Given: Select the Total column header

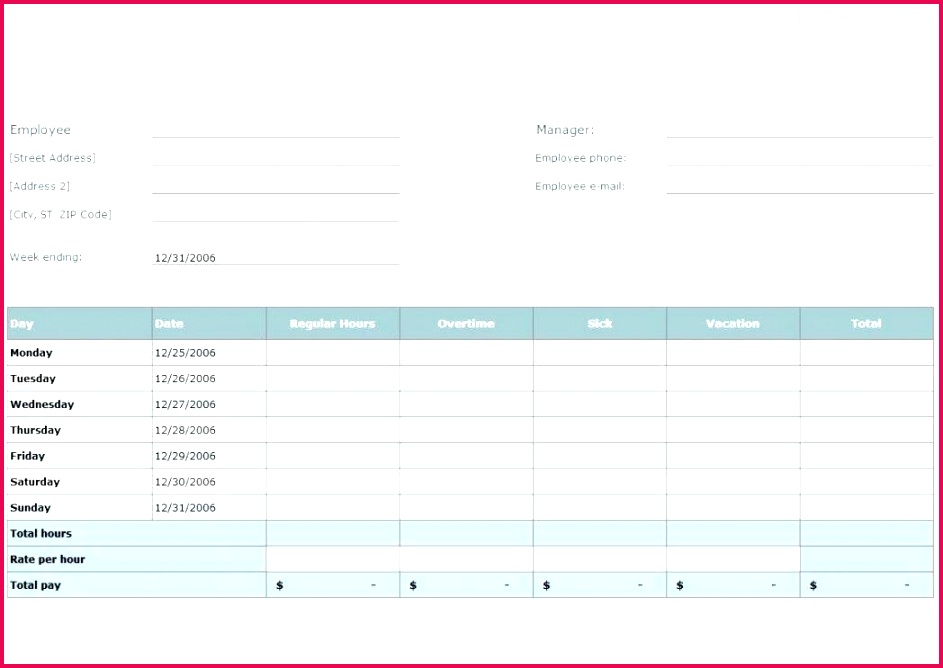Looking at the screenshot, I should tap(867, 323).
